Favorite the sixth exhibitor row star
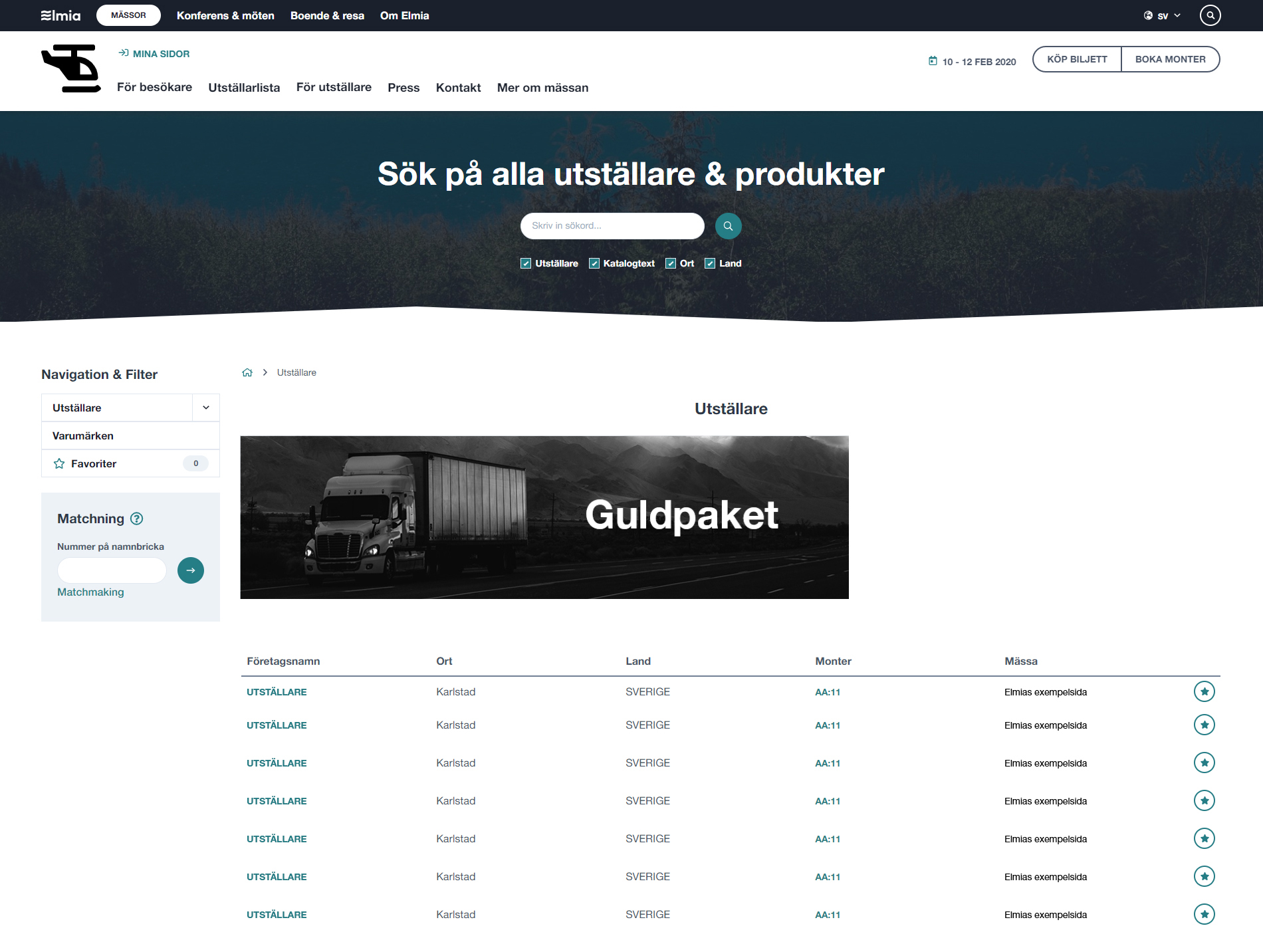 click(1204, 876)
